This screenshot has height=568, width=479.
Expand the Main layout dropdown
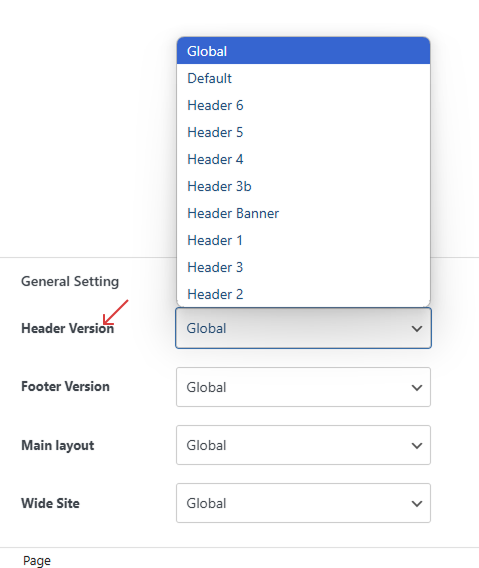[x=303, y=445]
